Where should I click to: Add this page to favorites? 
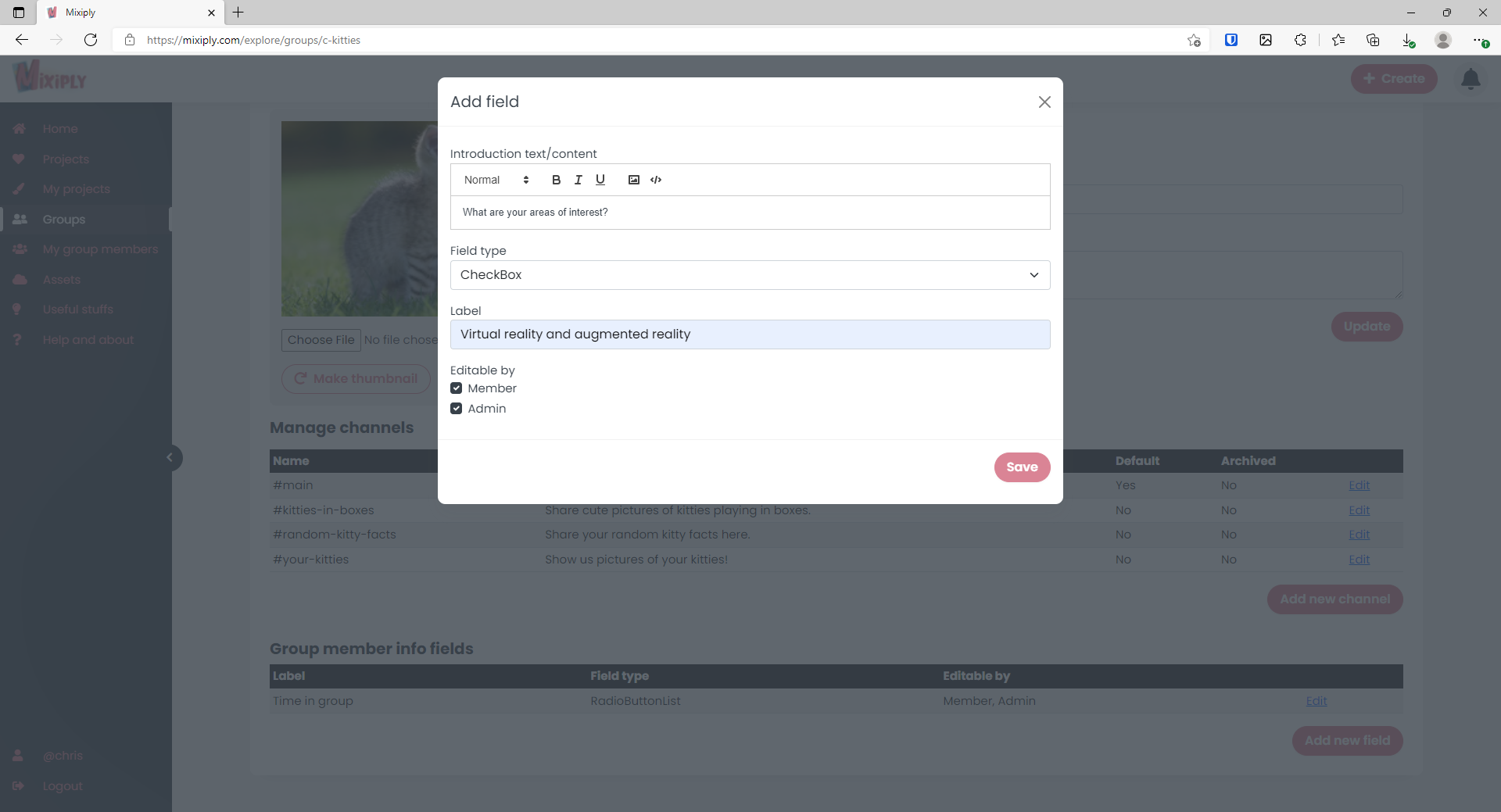click(1194, 40)
